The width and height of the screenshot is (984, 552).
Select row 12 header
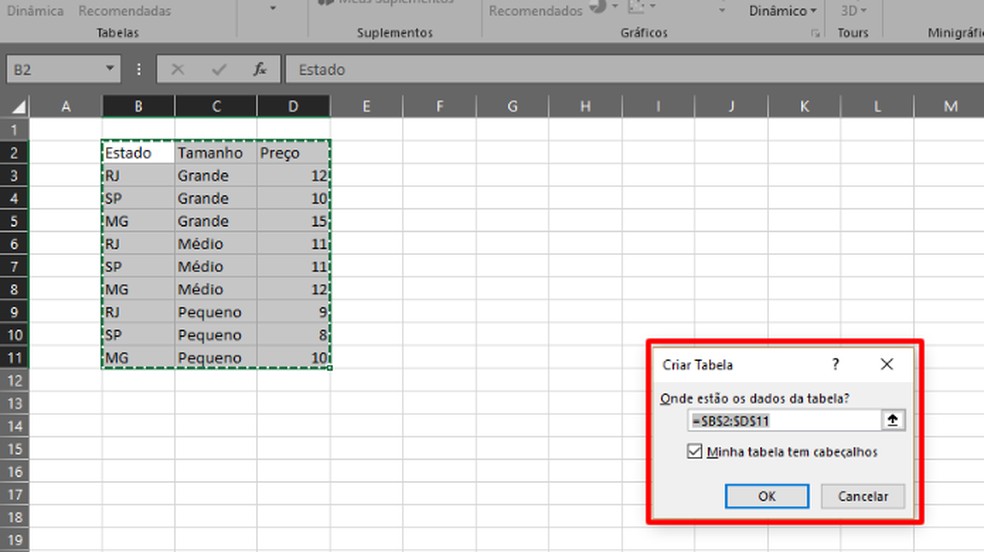[14, 380]
